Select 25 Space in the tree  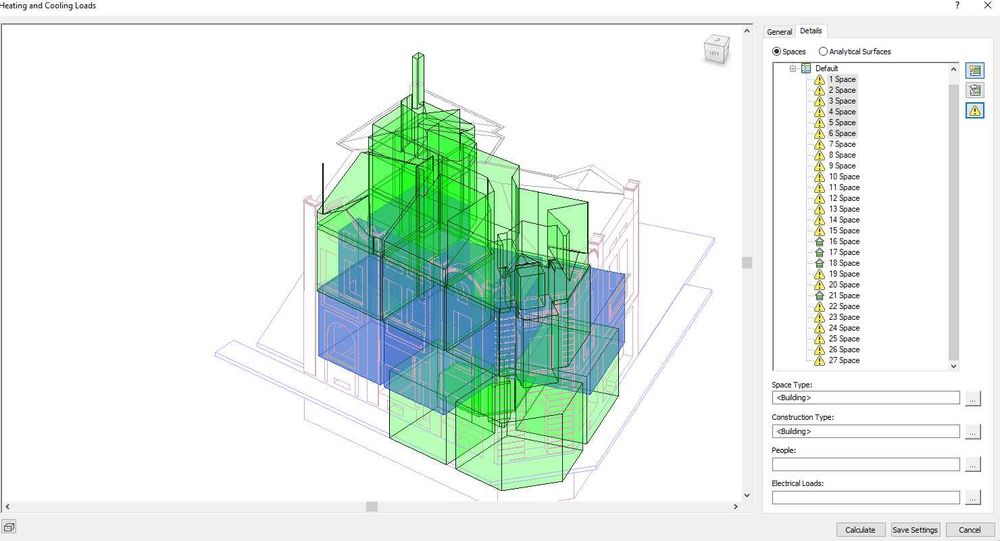point(844,339)
